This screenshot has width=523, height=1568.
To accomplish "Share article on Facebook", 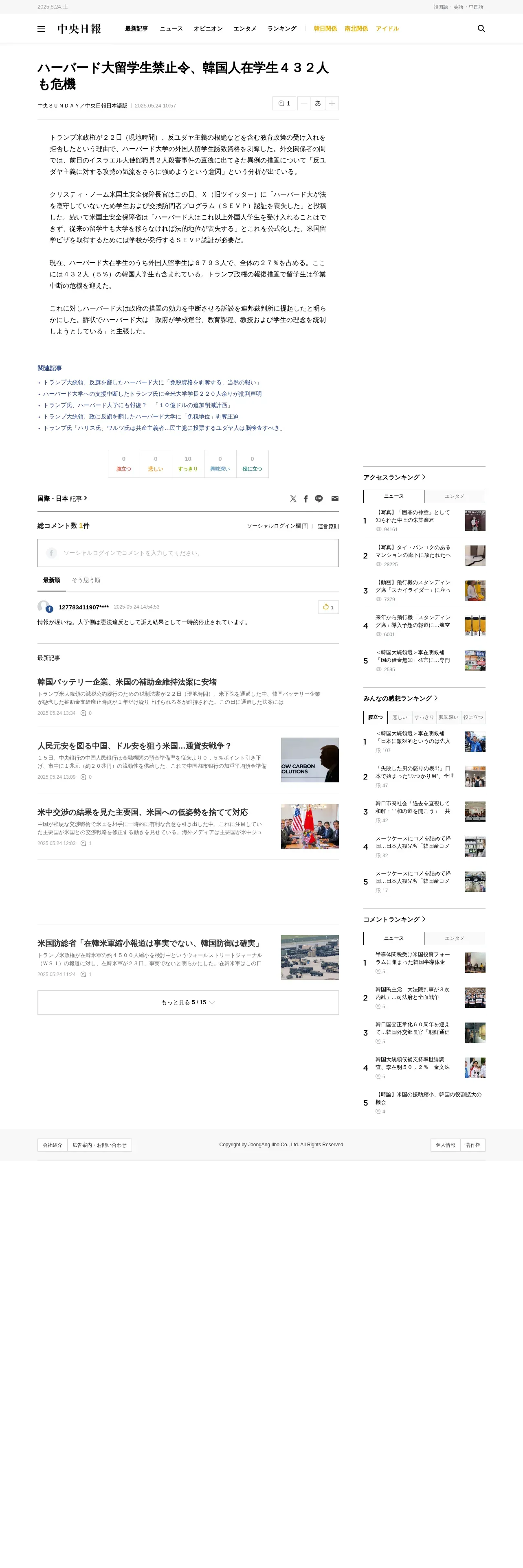I will coord(305,499).
